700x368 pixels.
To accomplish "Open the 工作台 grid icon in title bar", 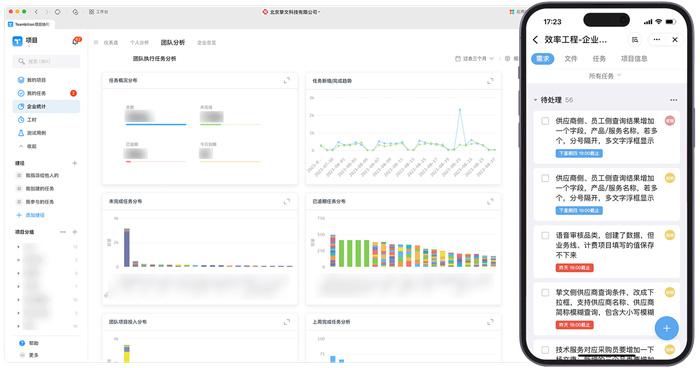I will pos(91,12).
